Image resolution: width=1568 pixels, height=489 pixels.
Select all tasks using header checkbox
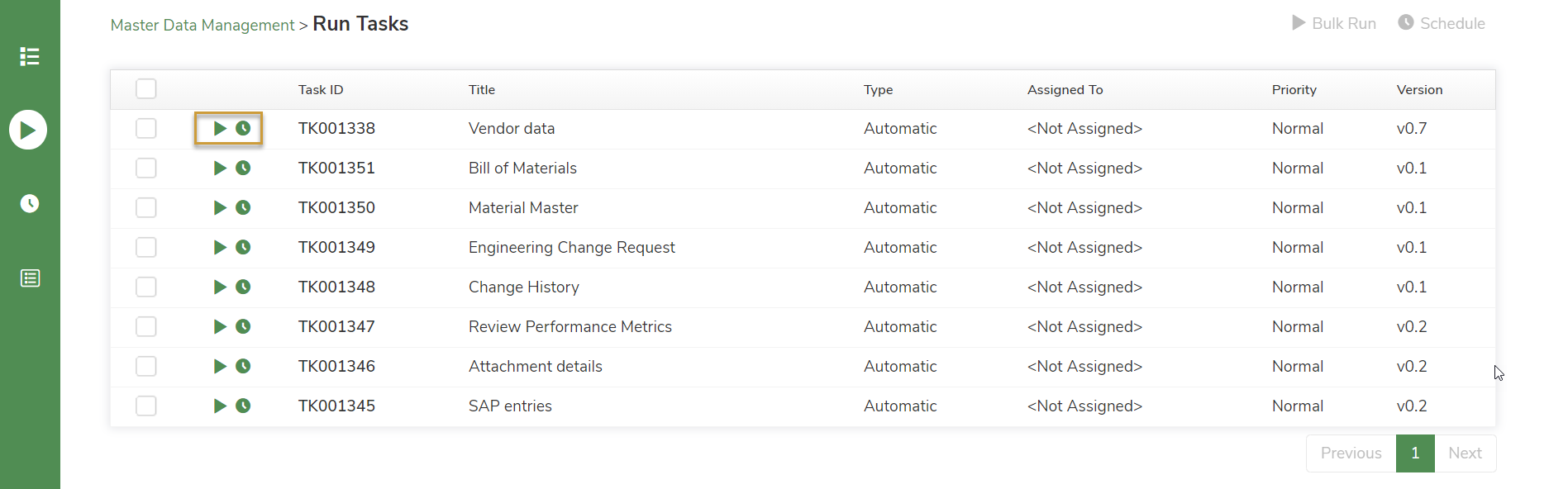(x=145, y=88)
